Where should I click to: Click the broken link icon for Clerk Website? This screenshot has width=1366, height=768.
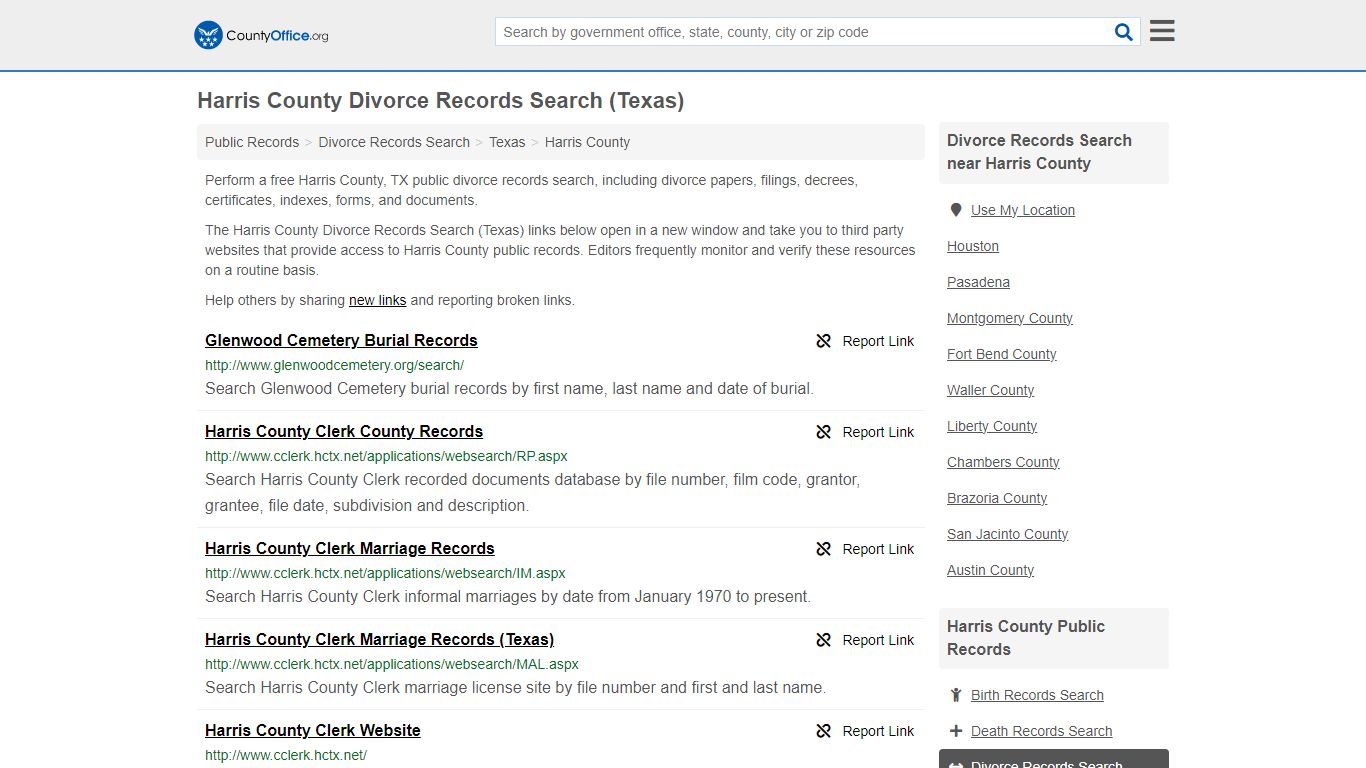coord(824,731)
